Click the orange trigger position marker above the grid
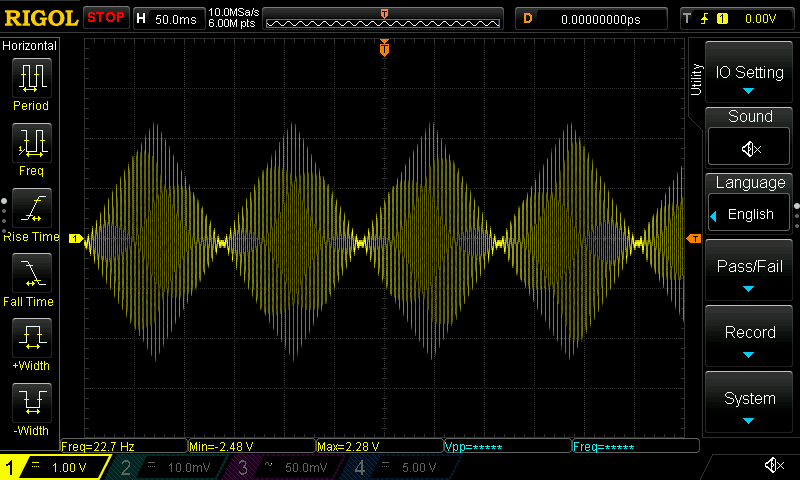This screenshot has width=800, height=480. coord(385,48)
